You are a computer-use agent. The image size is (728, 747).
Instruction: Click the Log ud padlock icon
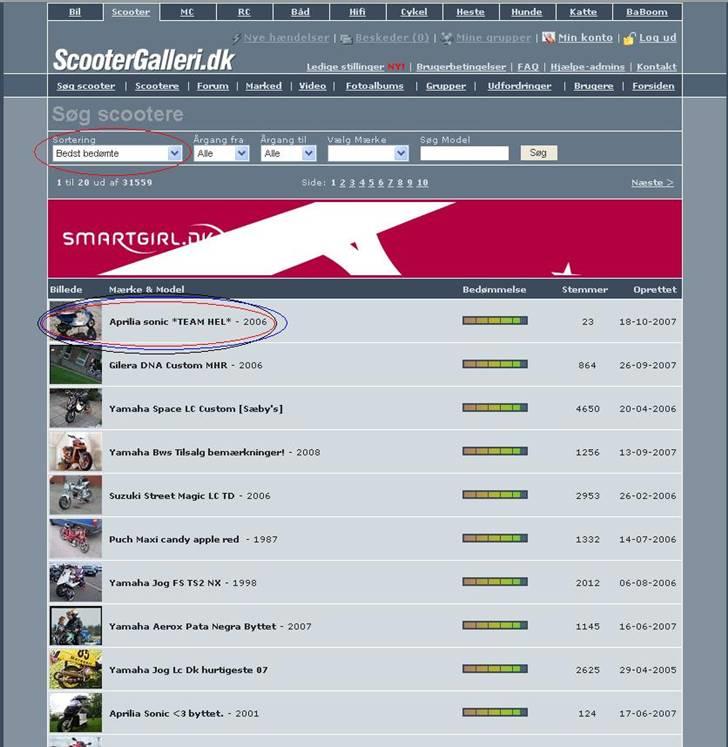(629, 38)
